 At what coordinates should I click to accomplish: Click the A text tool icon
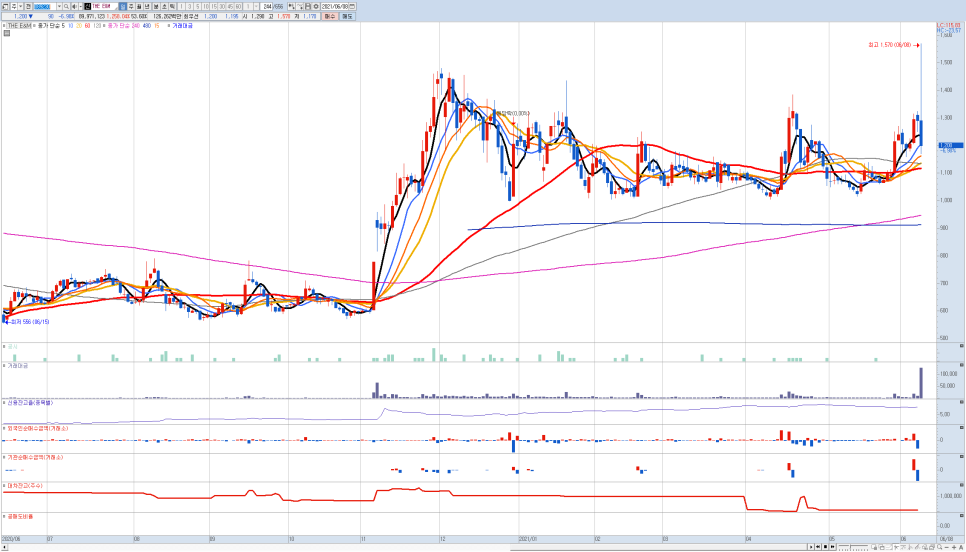pos(961,547)
